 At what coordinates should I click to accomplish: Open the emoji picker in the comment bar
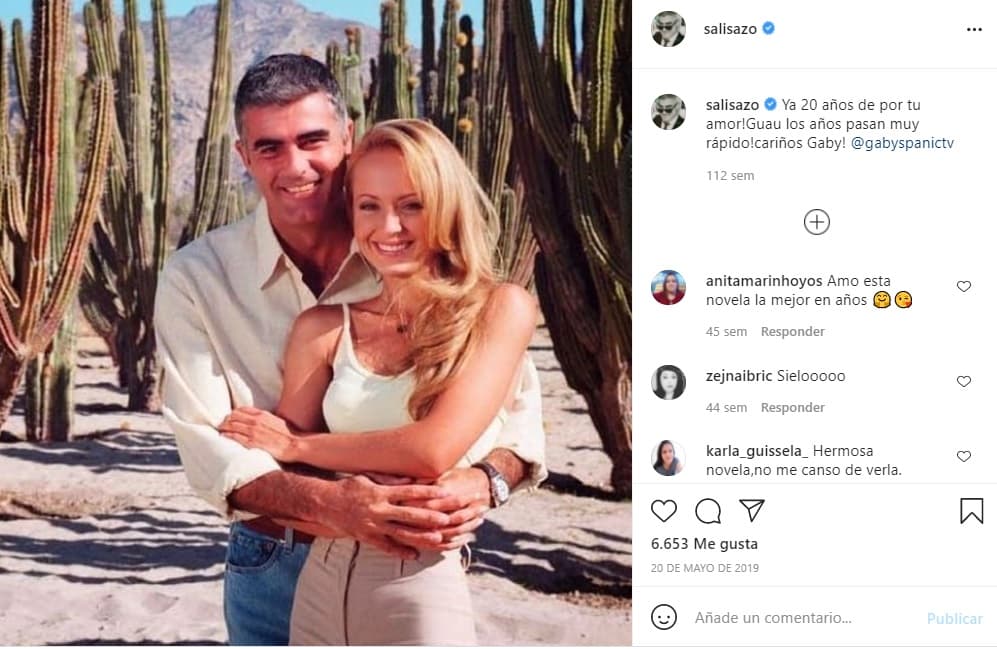(666, 618)
